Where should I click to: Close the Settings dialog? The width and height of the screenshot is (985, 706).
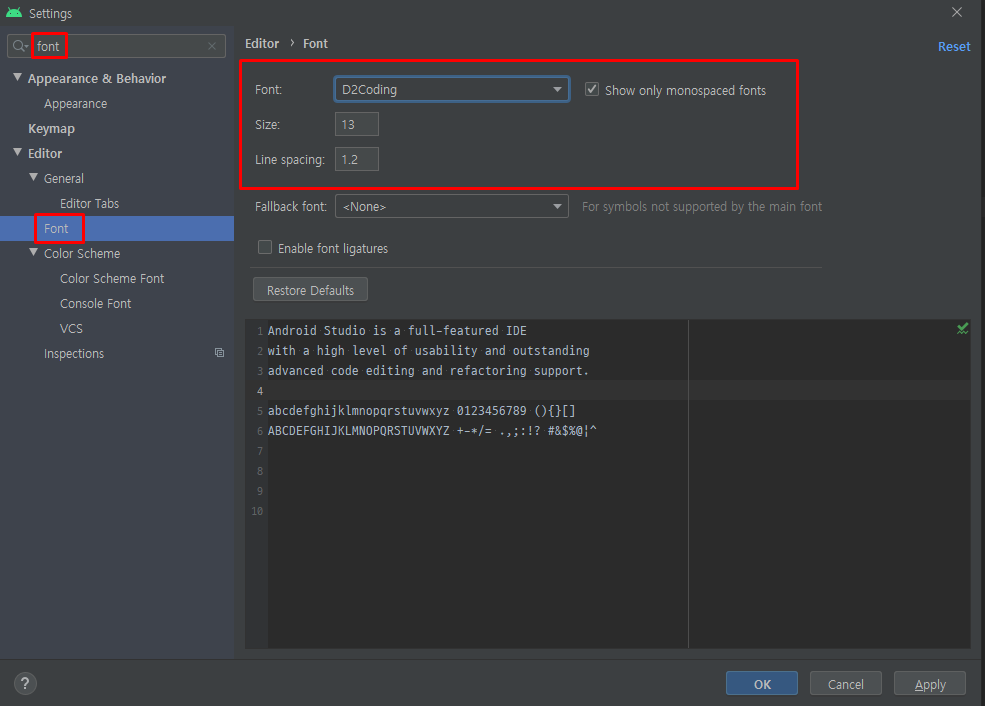[x=957, y=13]
